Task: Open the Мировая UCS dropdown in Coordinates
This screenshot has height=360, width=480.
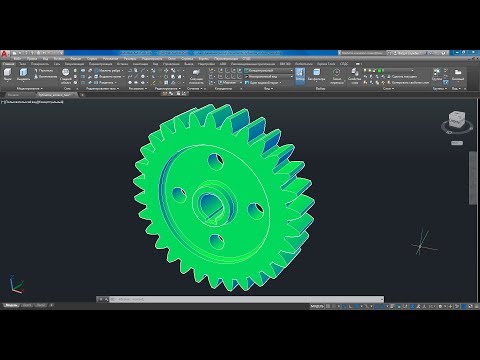Action: pos(230,82)
